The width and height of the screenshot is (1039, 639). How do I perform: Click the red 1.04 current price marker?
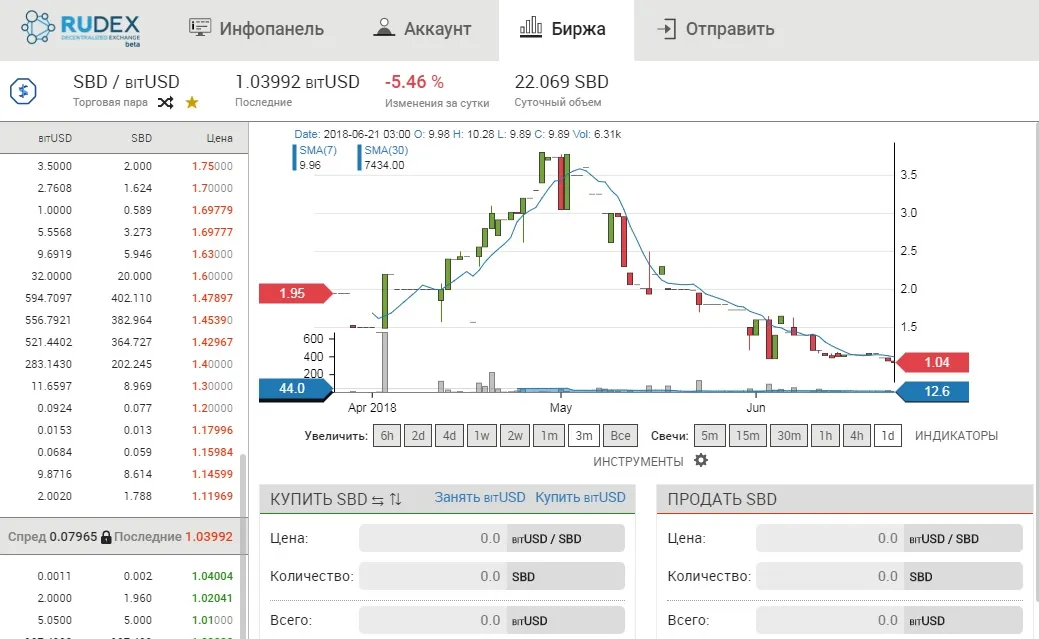(932, 363)
